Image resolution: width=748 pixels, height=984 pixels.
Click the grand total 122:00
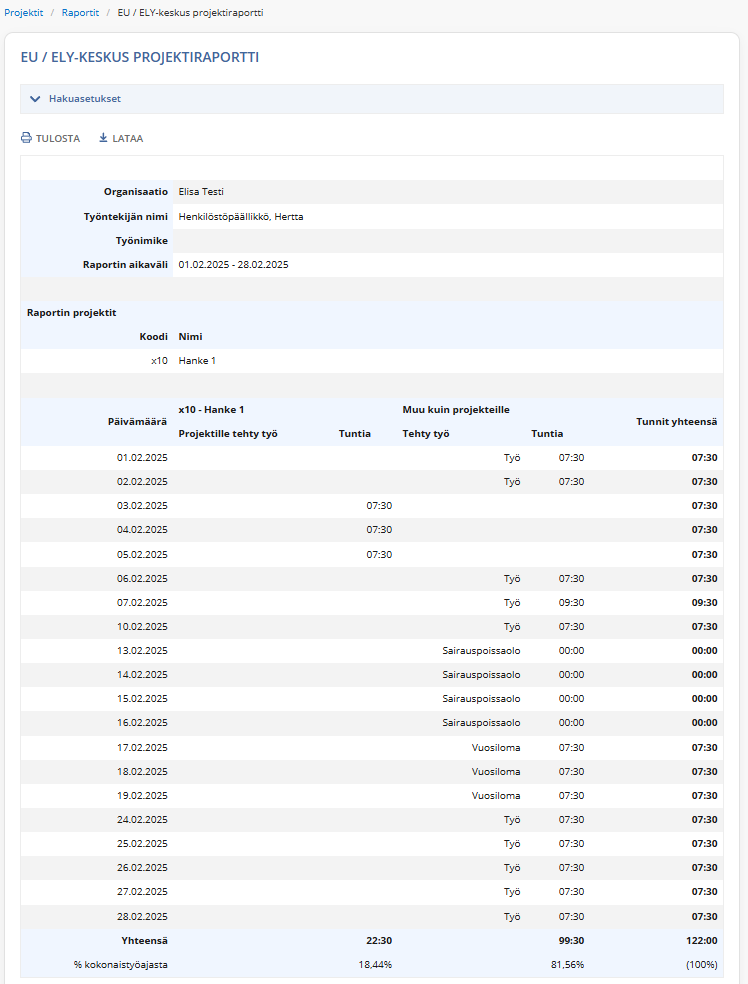[x=702, y=941]
